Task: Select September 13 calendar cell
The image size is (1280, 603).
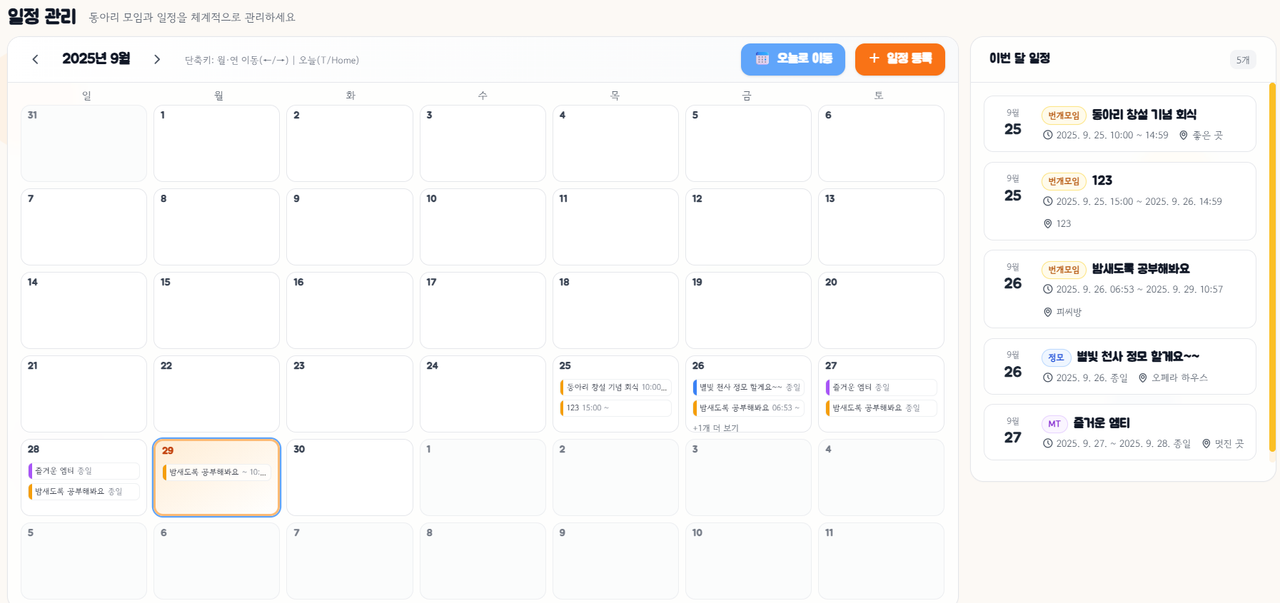Action: (x=881, y=227)
